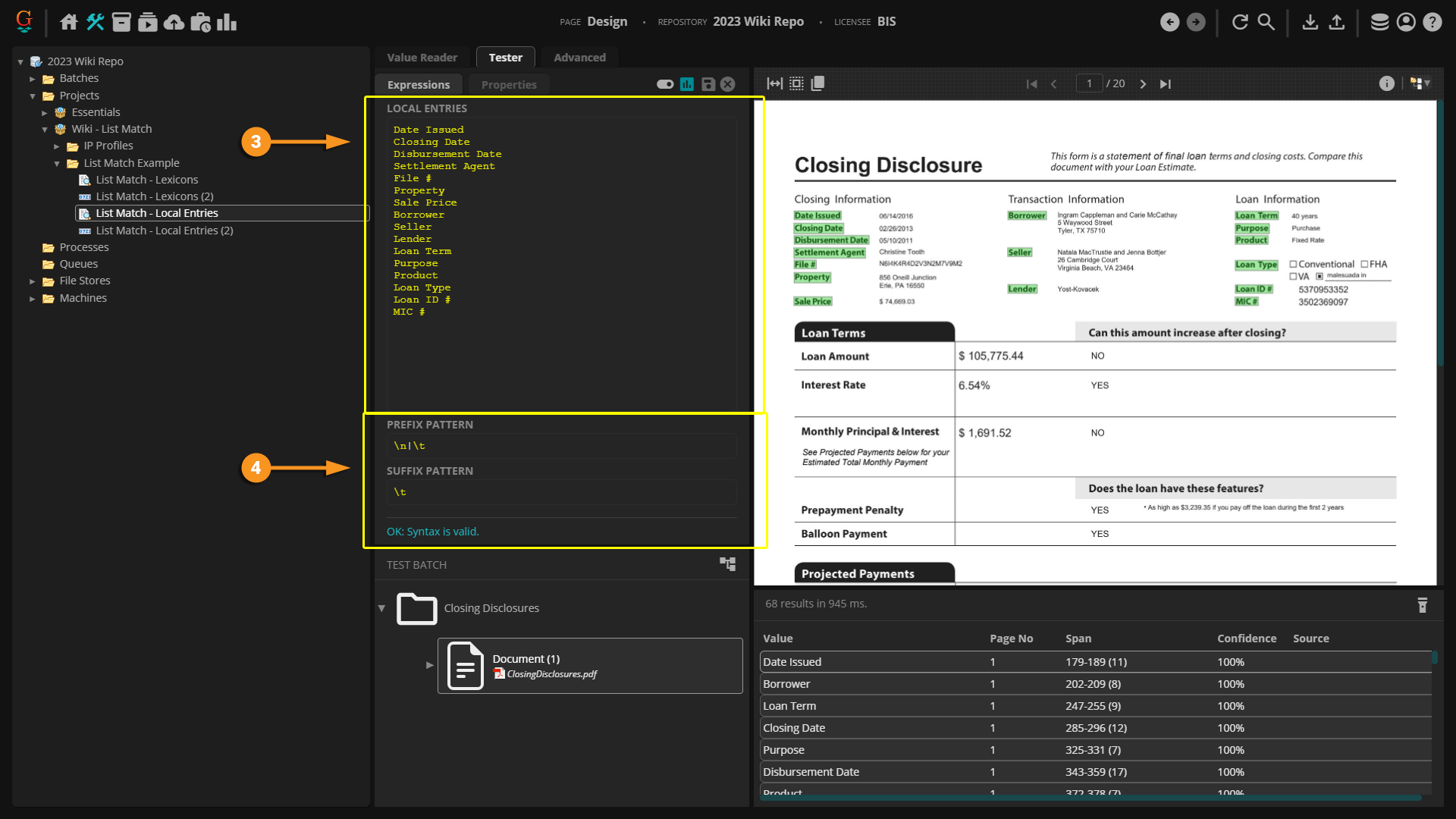This screenshot has width=1456, height=819.
Task: Click the results filter icon
Action: click(x=1422, y=604)
